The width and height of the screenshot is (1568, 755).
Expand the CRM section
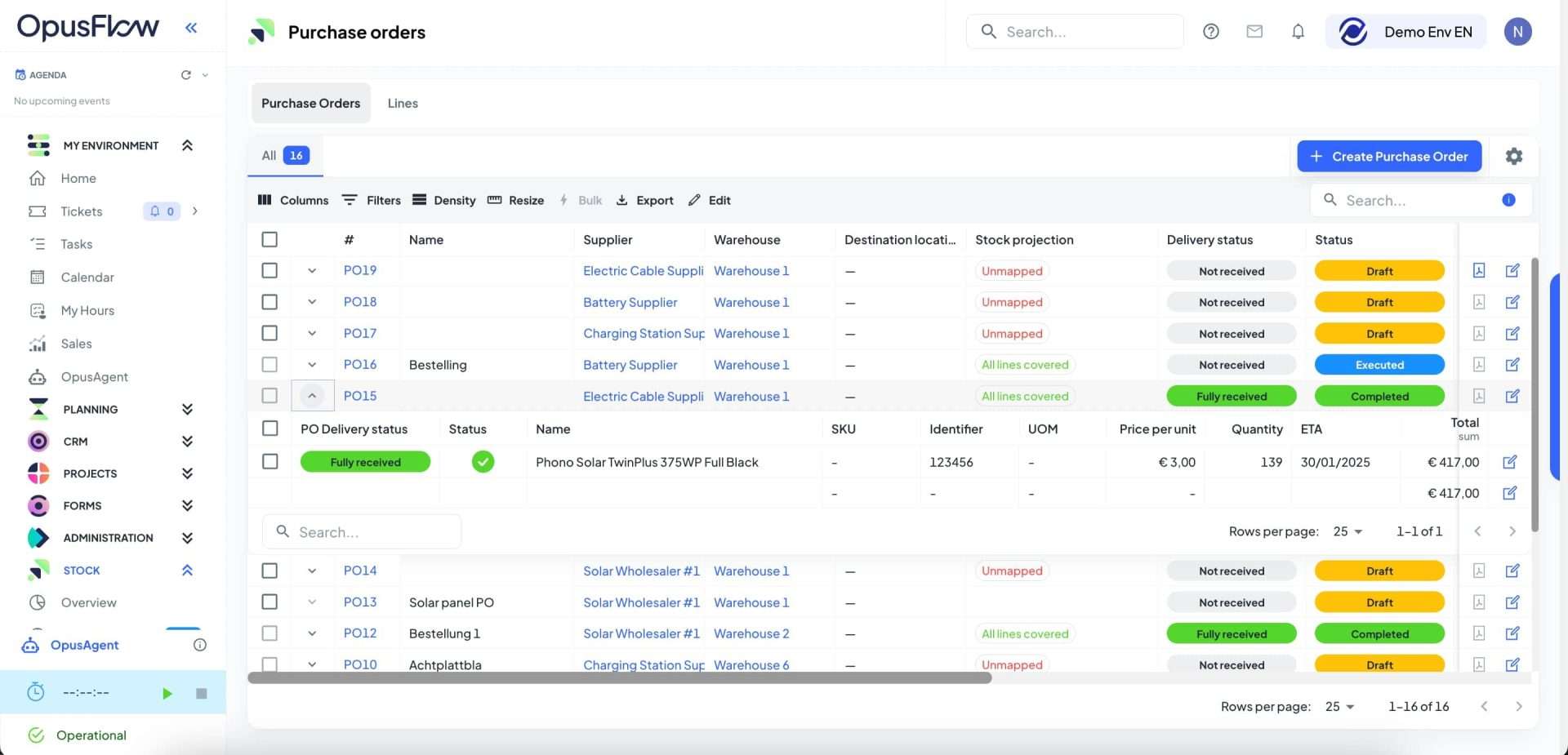[x=187, y=442]
